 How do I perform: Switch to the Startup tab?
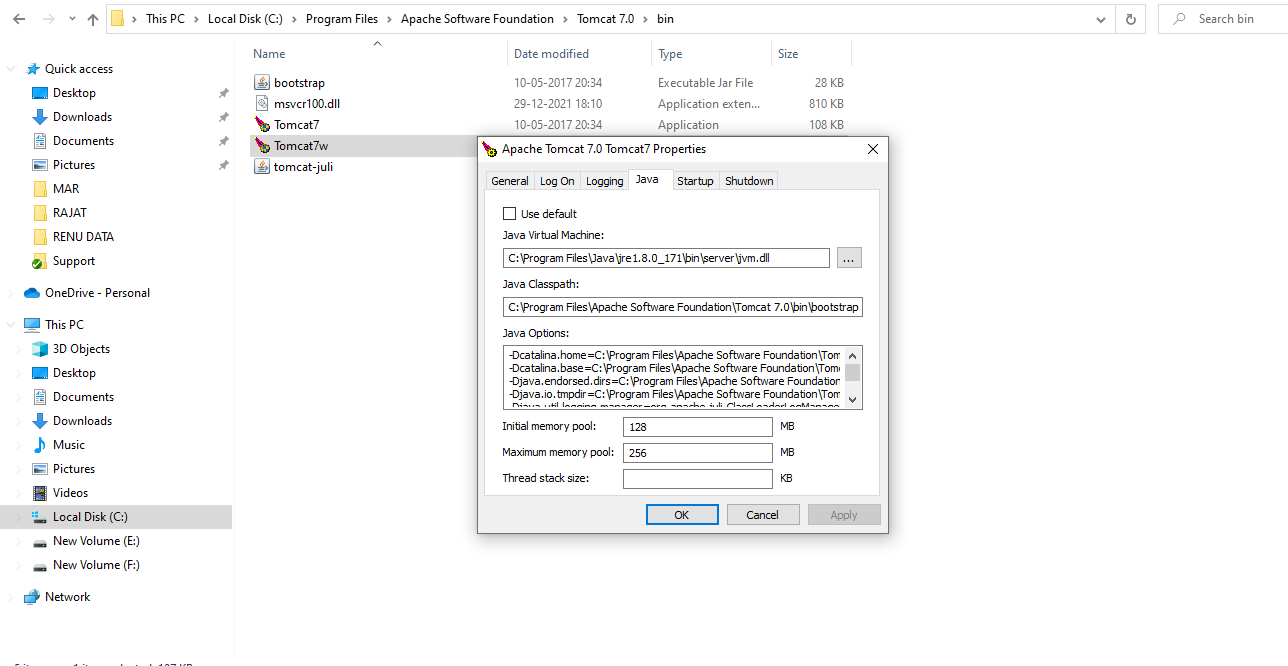coord(695,181)
